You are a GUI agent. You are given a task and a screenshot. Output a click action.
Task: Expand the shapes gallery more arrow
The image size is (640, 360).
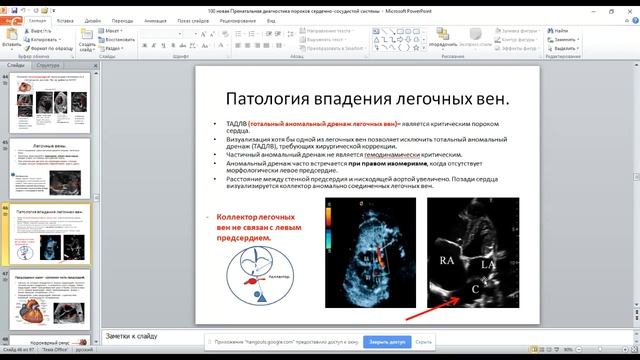pos(424,48)
